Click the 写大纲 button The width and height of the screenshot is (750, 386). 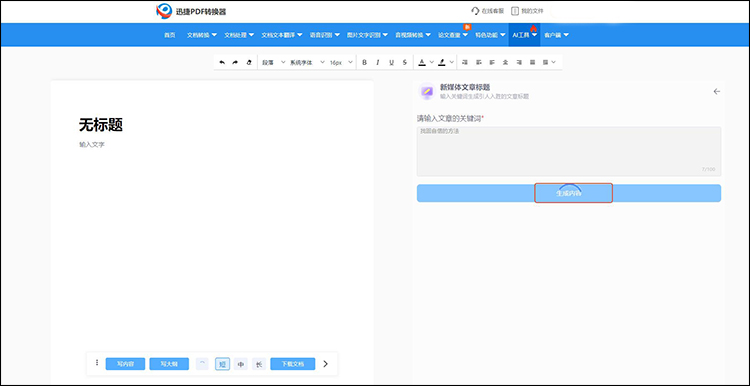[169, 364]
